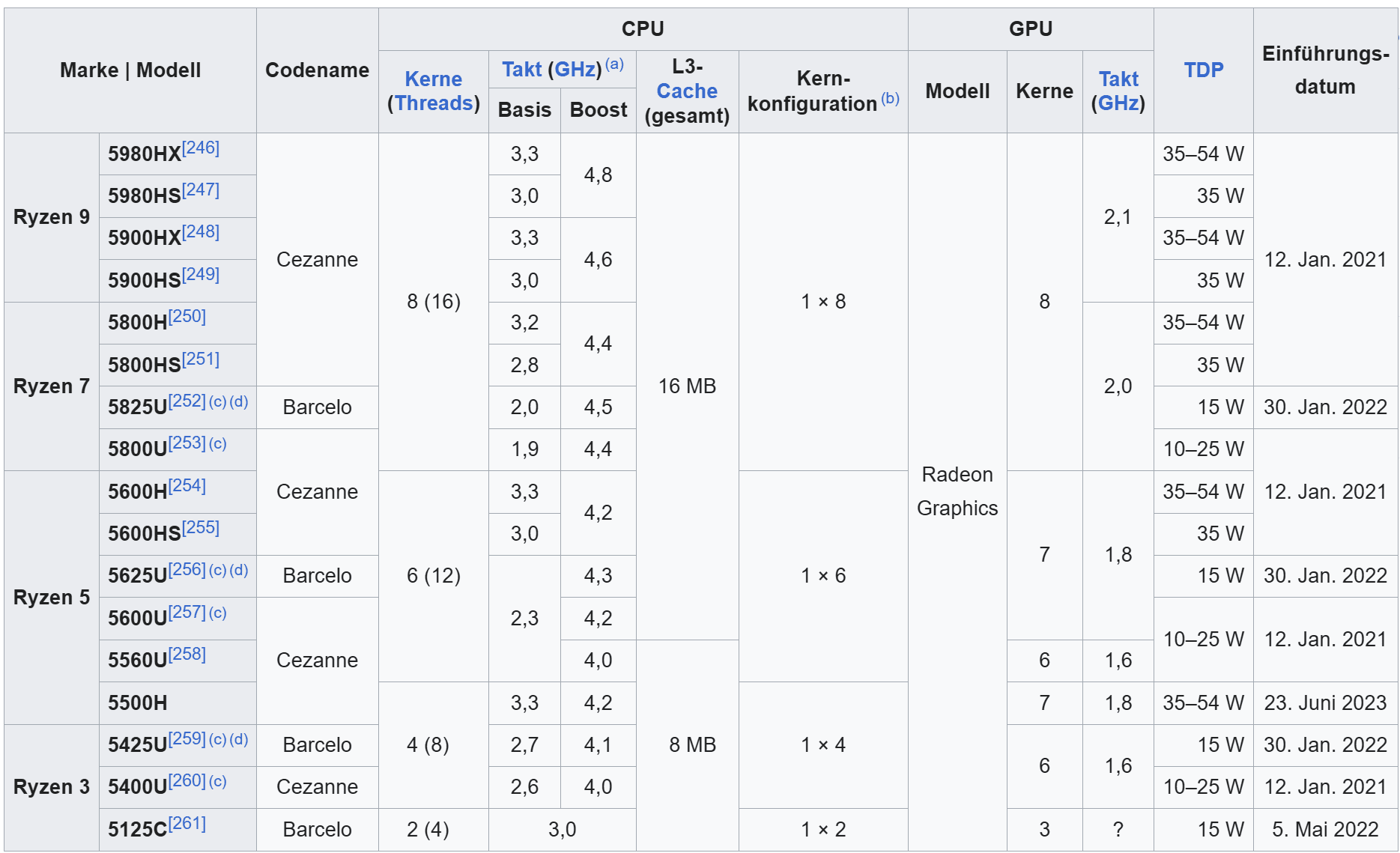Screen dimensions: 1400x853
Task: Open reference [260] beside 5400U
Action: tap(187, 780)
